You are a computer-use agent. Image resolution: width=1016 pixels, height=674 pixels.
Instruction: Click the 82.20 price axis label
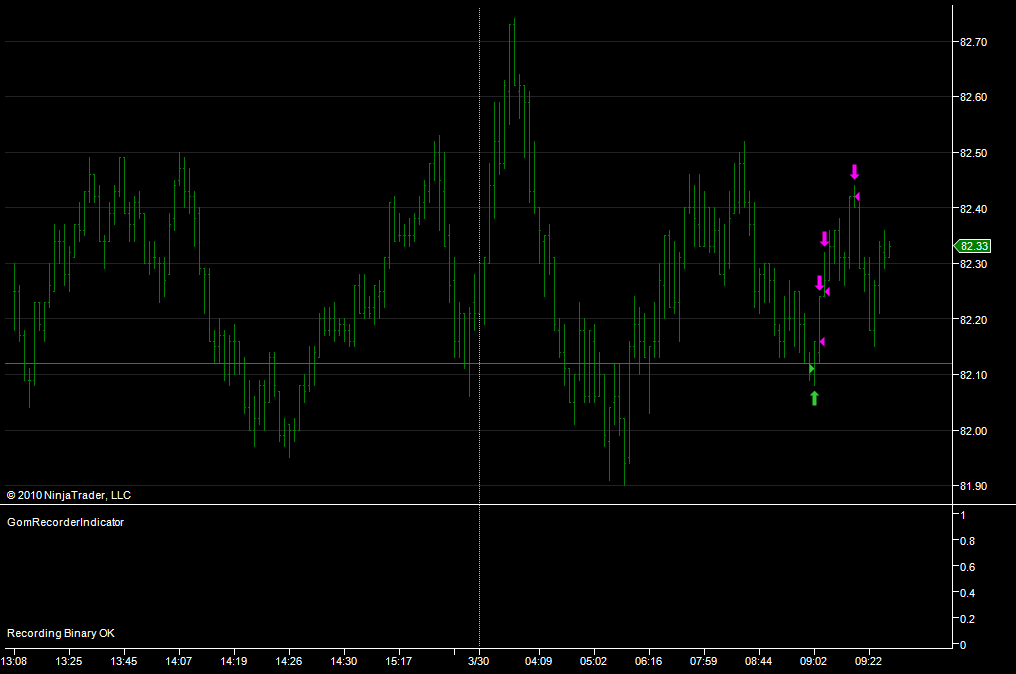coord(973,320)
